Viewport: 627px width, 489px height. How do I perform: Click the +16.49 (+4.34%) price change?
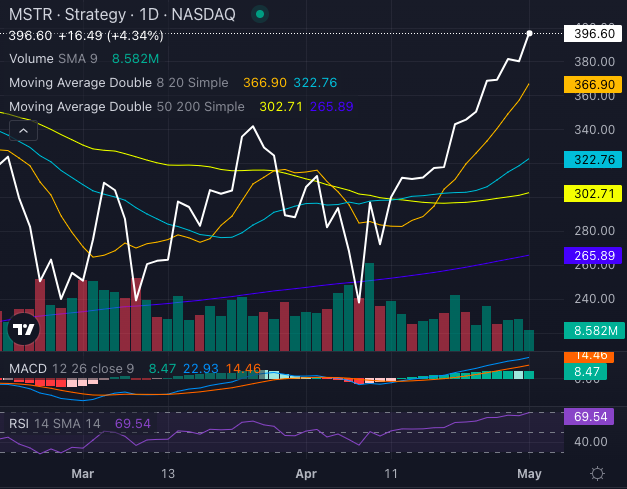click(x=111, y=36)
